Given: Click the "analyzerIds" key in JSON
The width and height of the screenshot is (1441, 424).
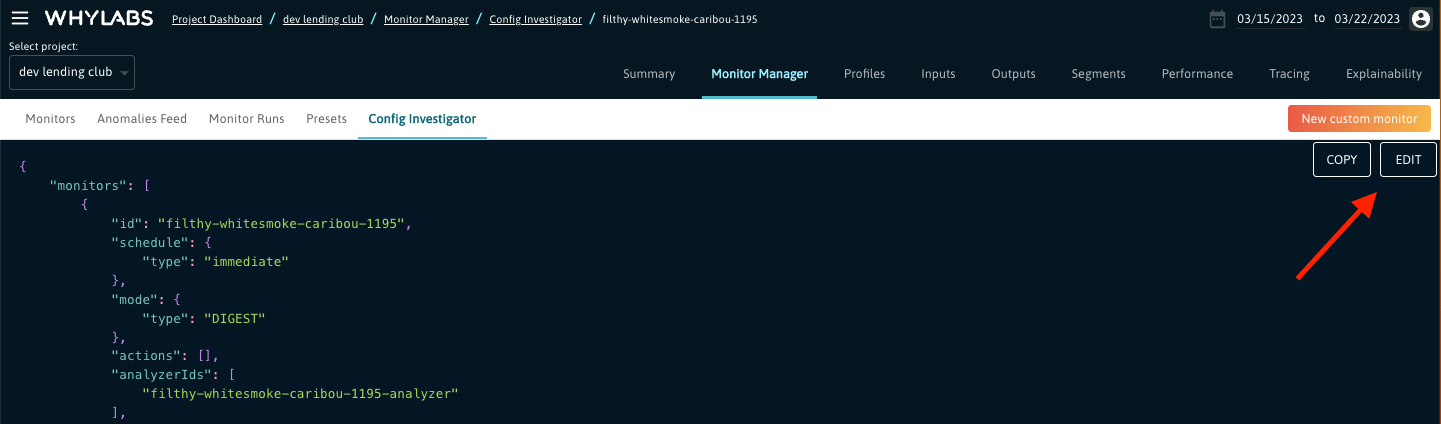Looking at the screenshot, I should (x=161, y=375).
